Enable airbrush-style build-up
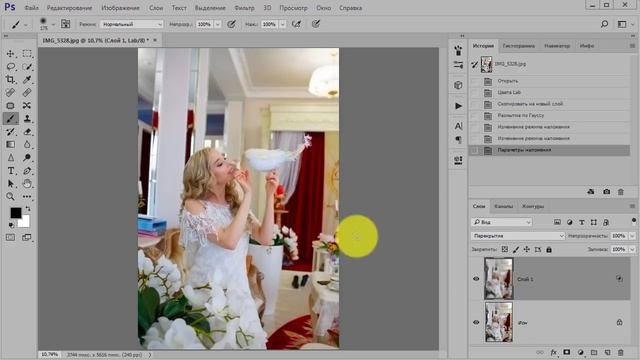The height and width of the screenshot is (360, 640). [x=297, y=24]
